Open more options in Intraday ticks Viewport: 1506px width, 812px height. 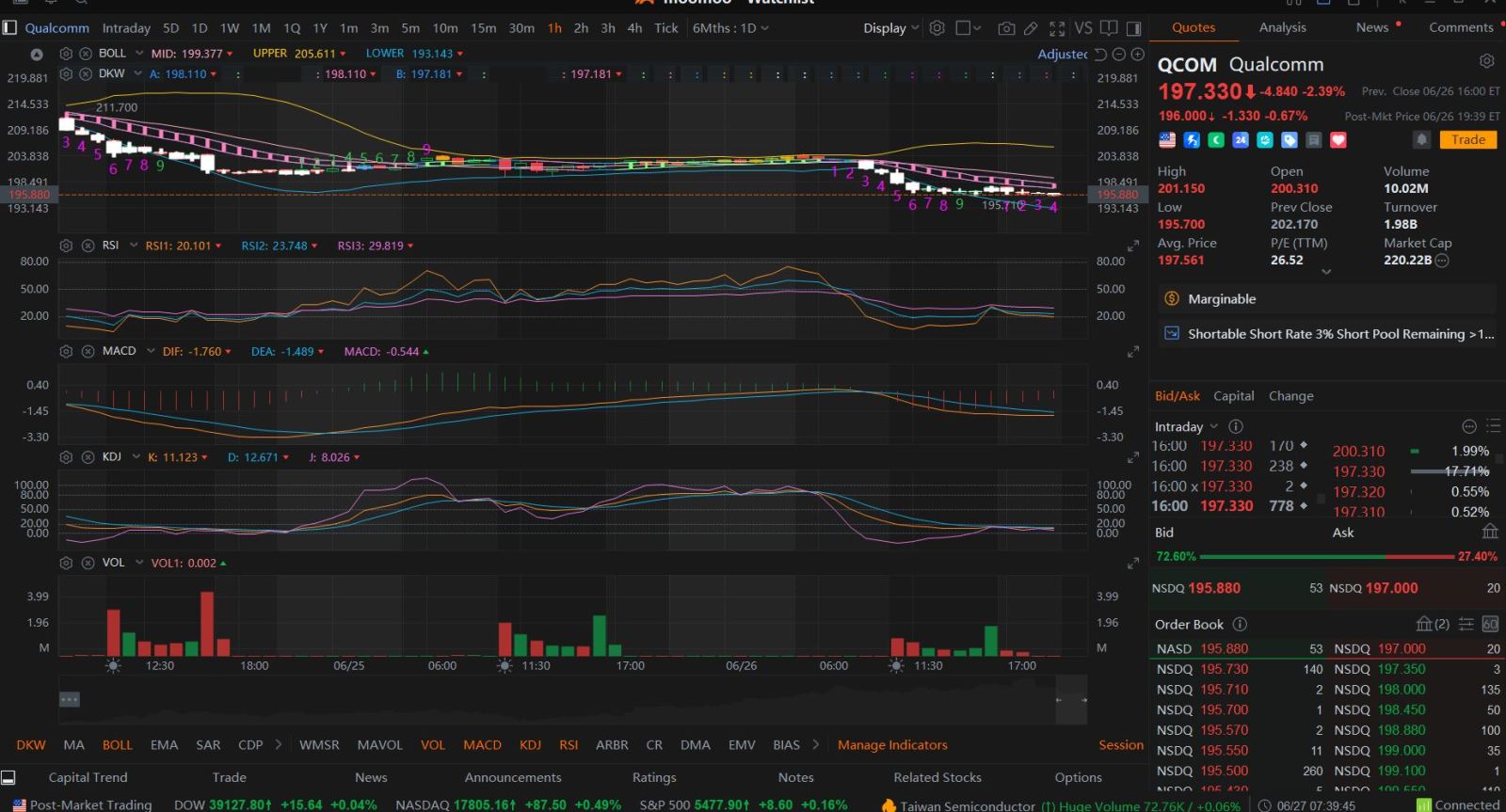1469,426
